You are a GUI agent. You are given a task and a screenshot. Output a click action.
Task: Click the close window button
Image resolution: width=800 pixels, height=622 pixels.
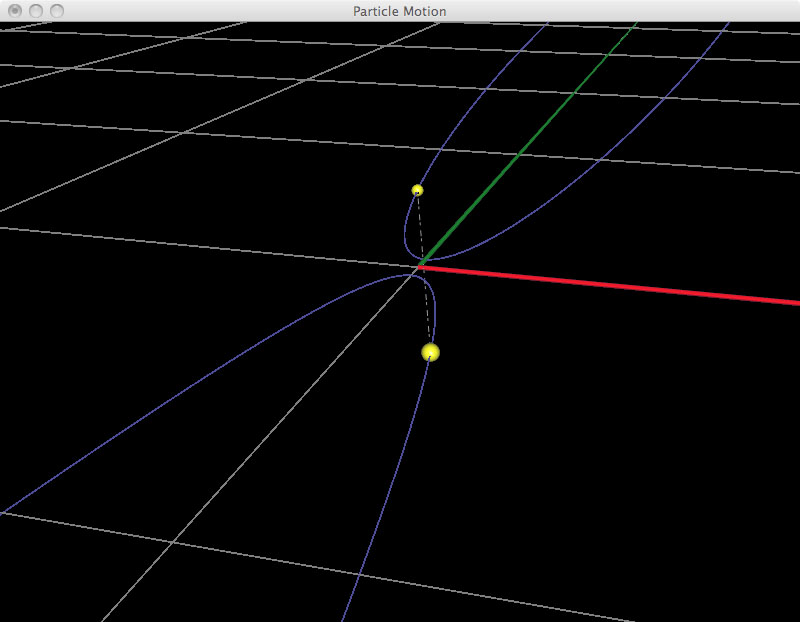(15, 11)
